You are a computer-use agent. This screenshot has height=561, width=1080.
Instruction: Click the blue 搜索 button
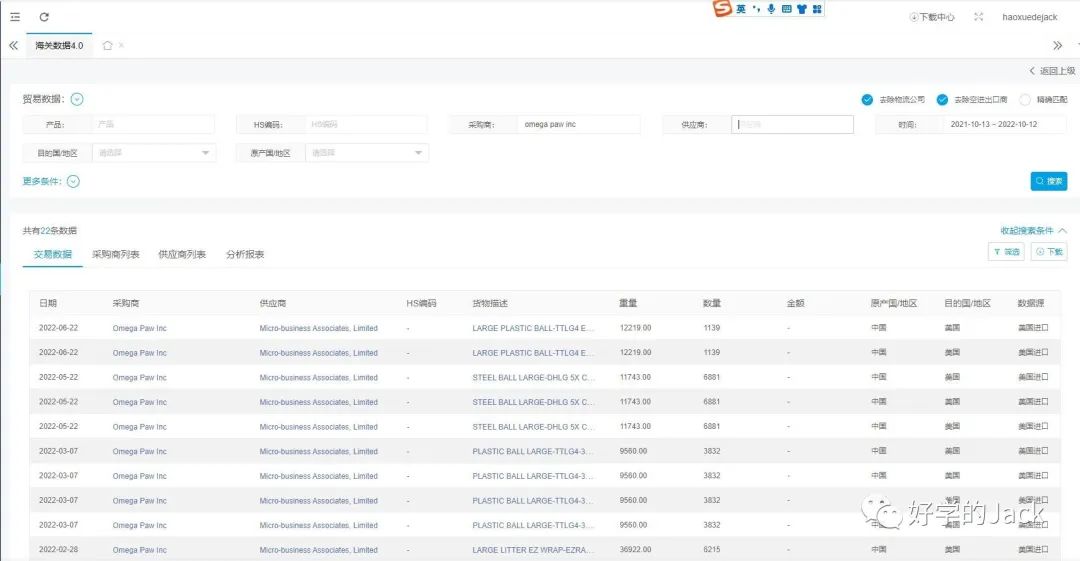(x=1048, y=181)
